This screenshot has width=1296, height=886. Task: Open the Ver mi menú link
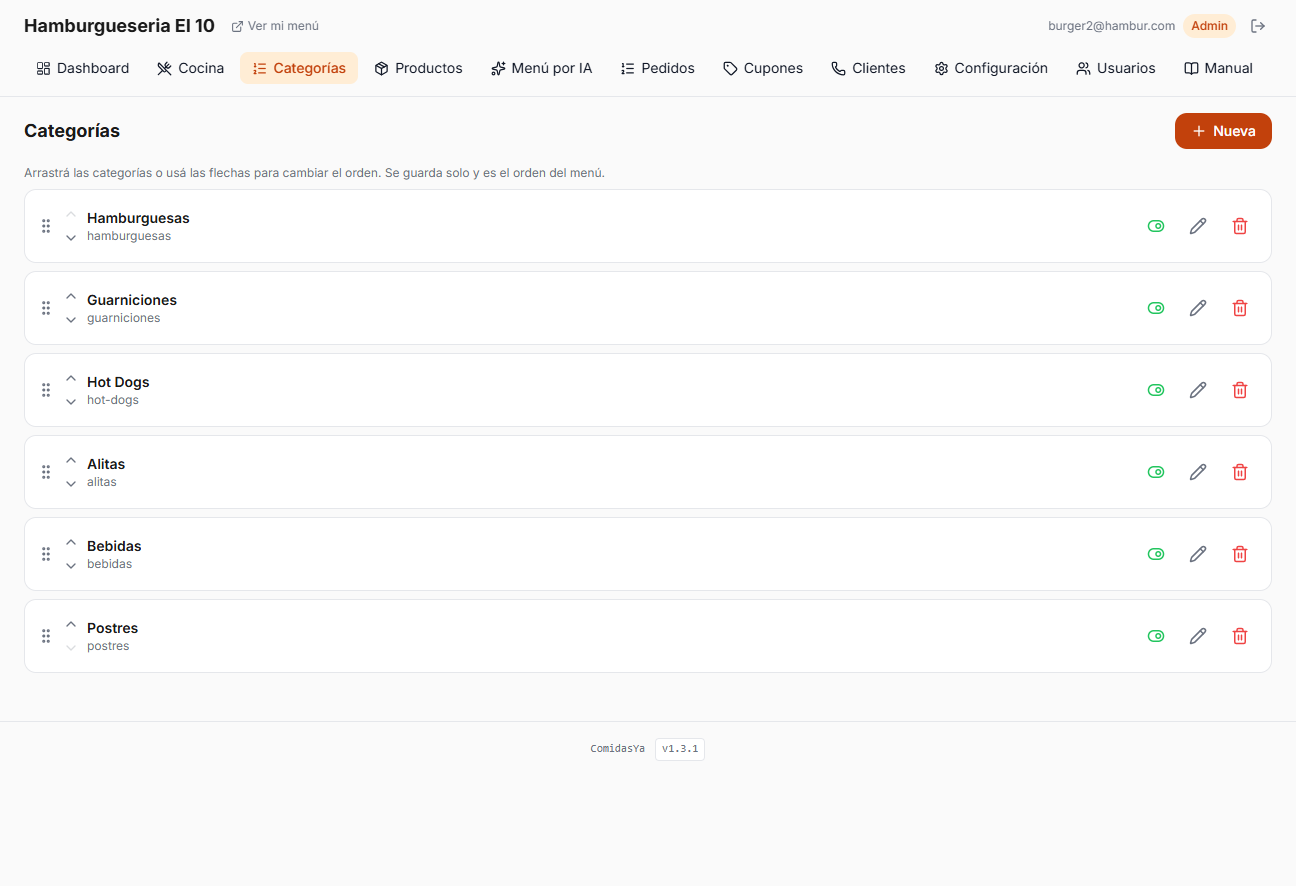[275, 26]
